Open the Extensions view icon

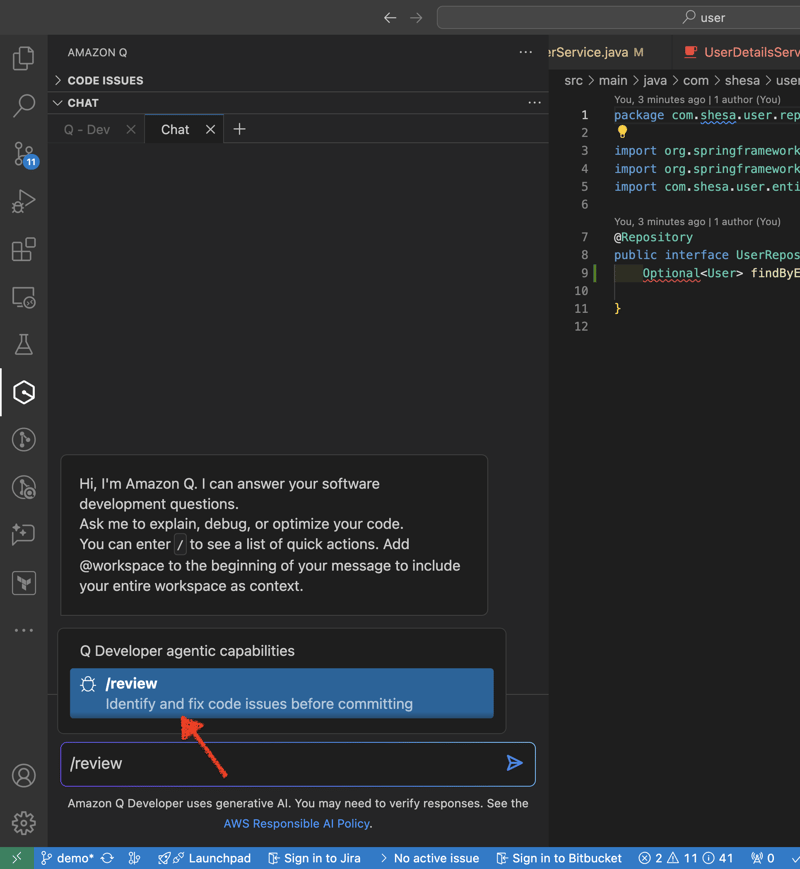tap(24, 249)
